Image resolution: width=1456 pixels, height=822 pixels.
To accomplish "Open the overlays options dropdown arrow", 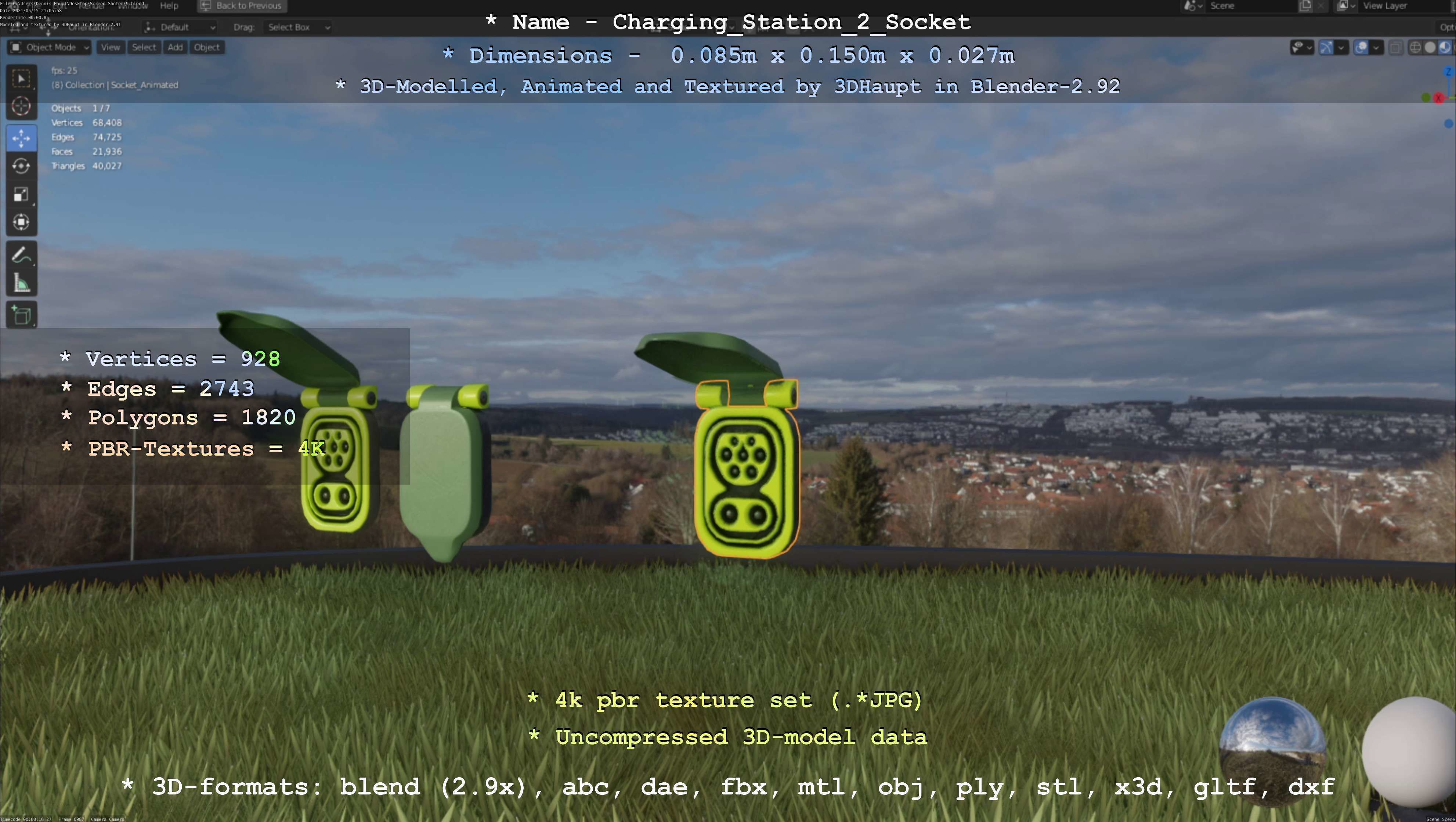I will 1376,47.
